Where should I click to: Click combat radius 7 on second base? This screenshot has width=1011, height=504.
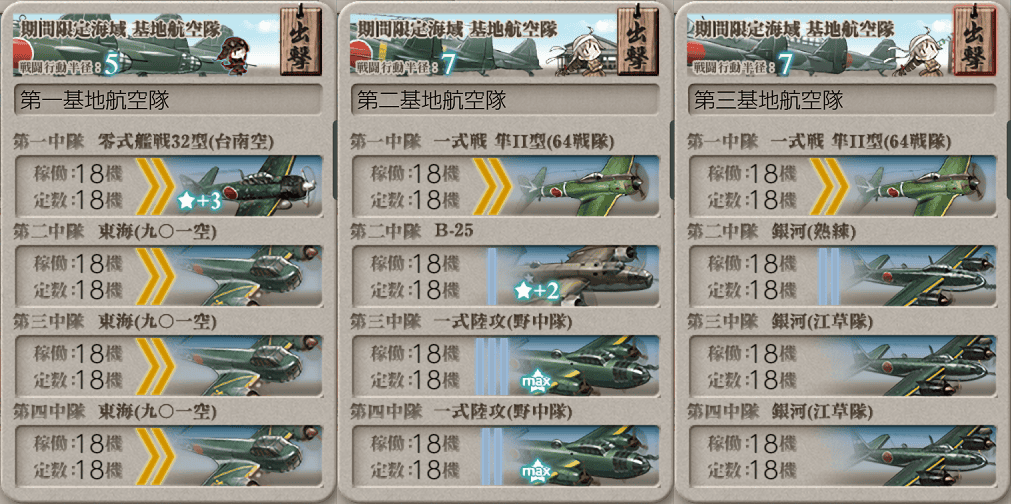click(448, 65)
